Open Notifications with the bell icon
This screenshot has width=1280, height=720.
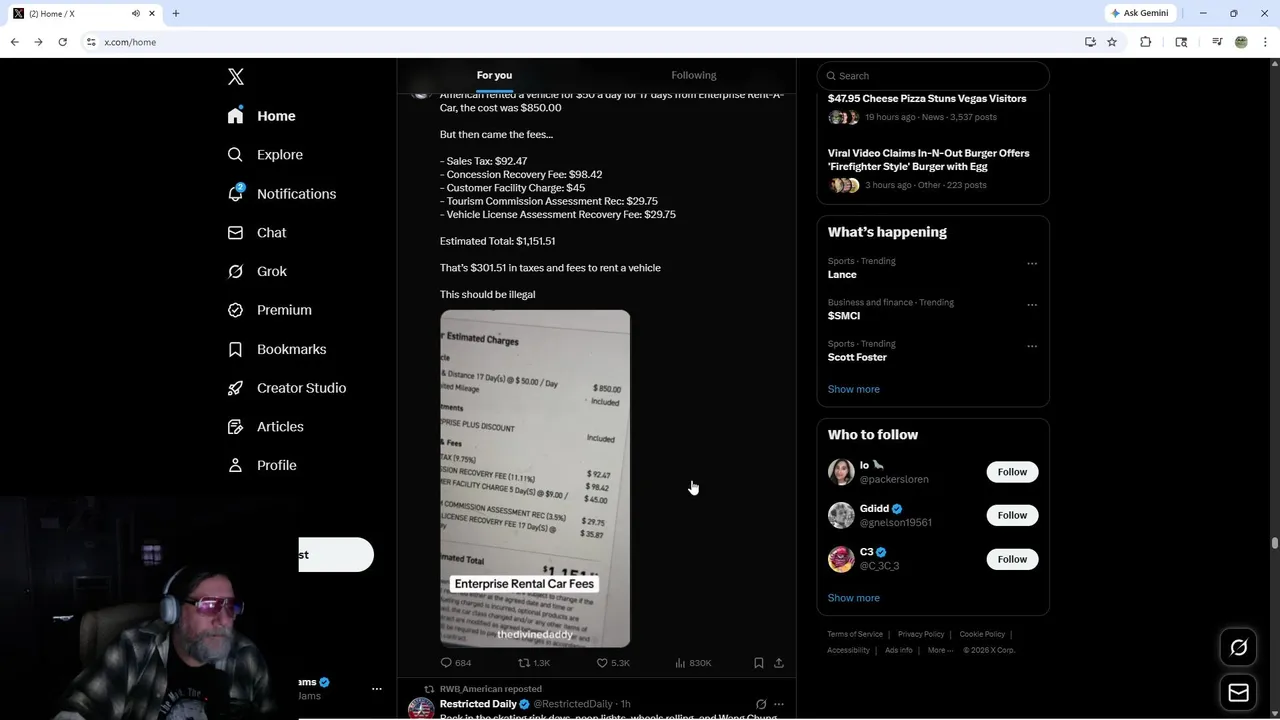coord(282,194)
